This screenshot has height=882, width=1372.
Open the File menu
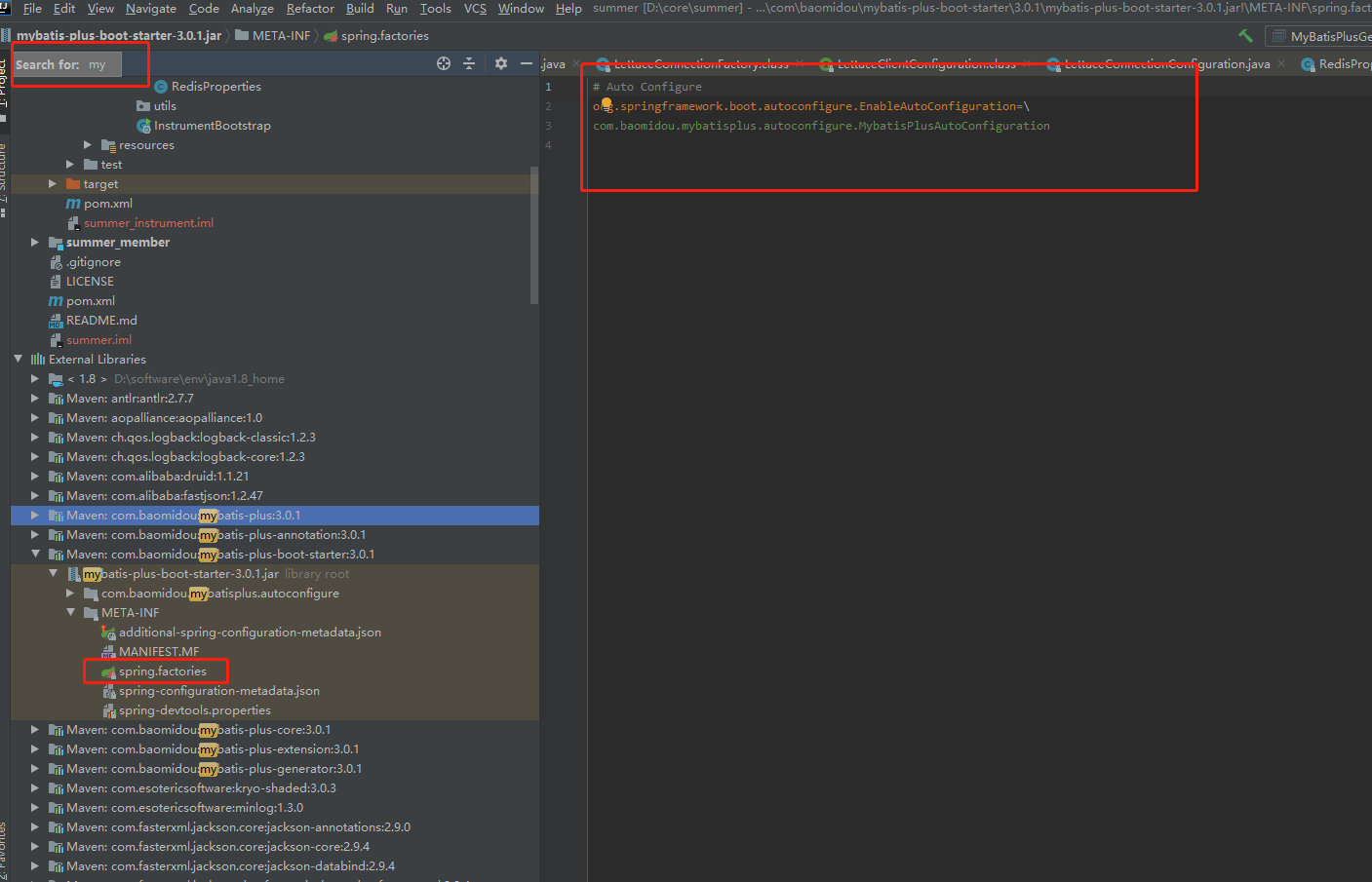click(x=32, y=8)
